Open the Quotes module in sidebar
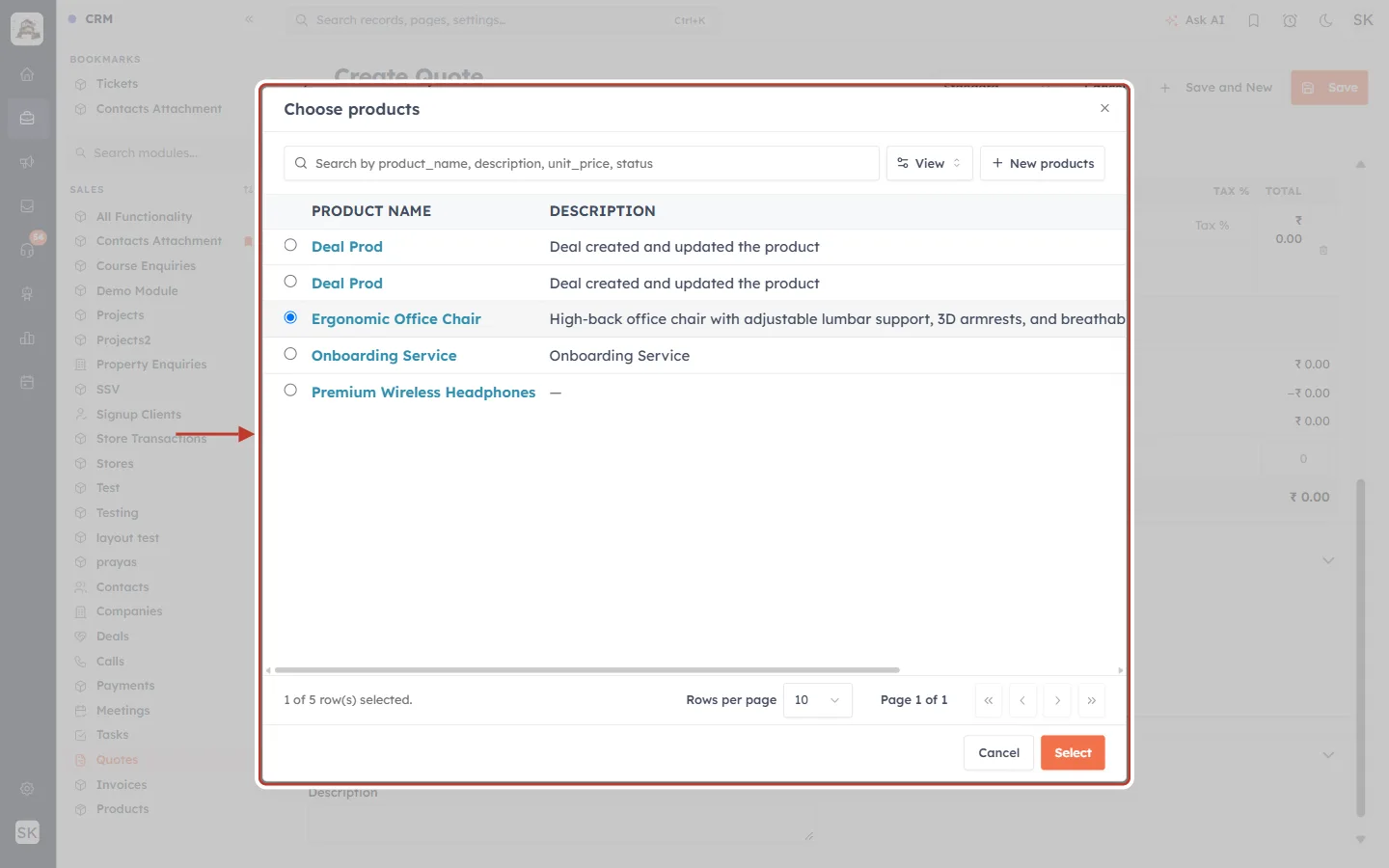 click(117, 760)
